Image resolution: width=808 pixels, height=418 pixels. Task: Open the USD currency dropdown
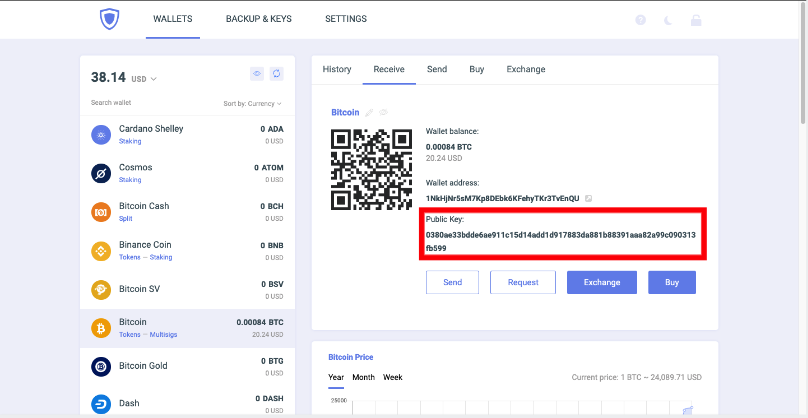pos(144,79)
